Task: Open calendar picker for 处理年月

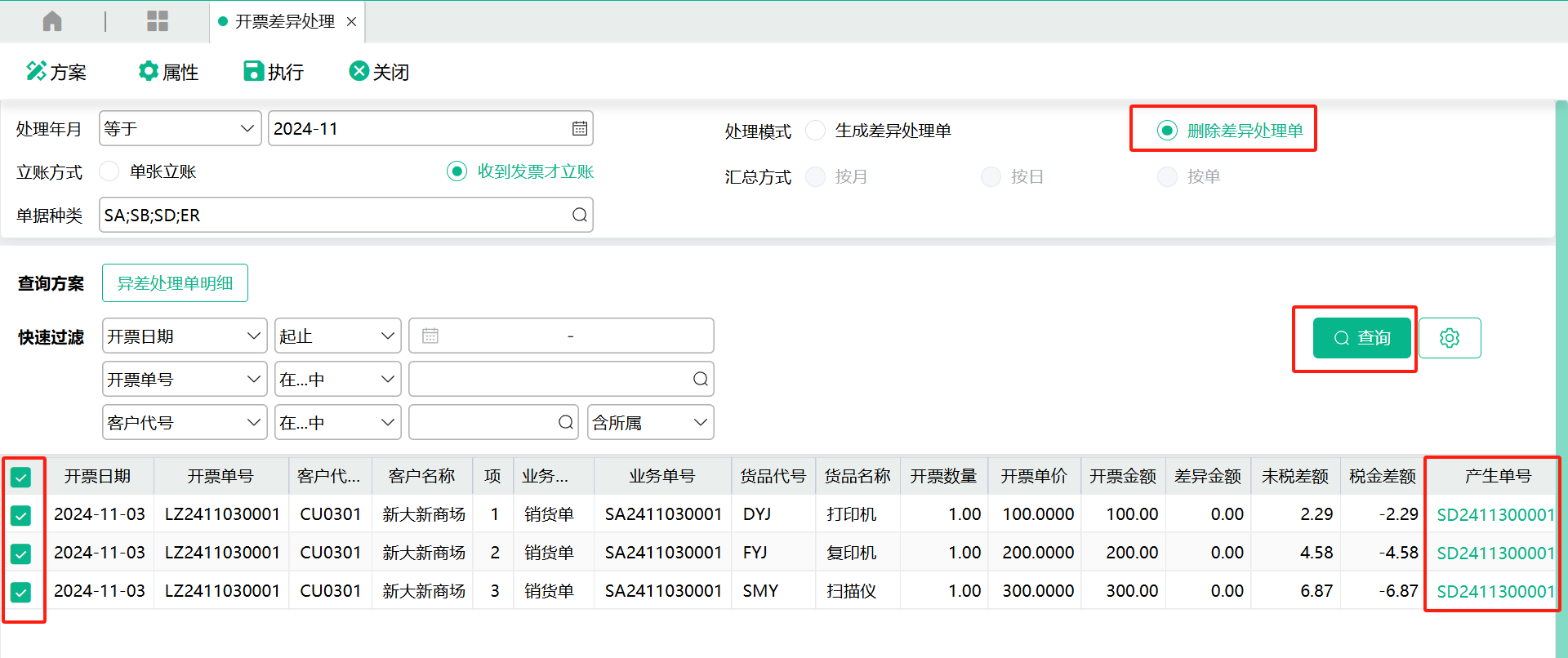Action: 580,128
